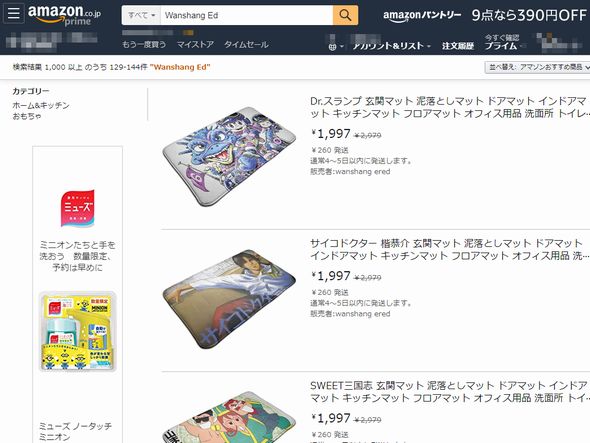Click the Amazon.co.jp prime logo
Viewport: 590px width, 443px height.
[x=65, y=15]
